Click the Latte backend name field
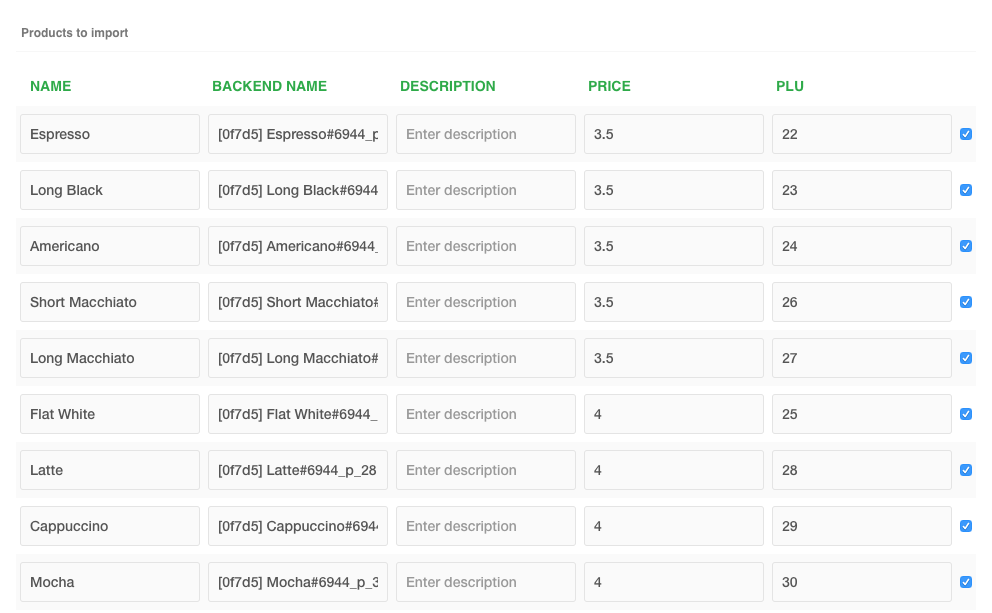 tap(297, 470)
